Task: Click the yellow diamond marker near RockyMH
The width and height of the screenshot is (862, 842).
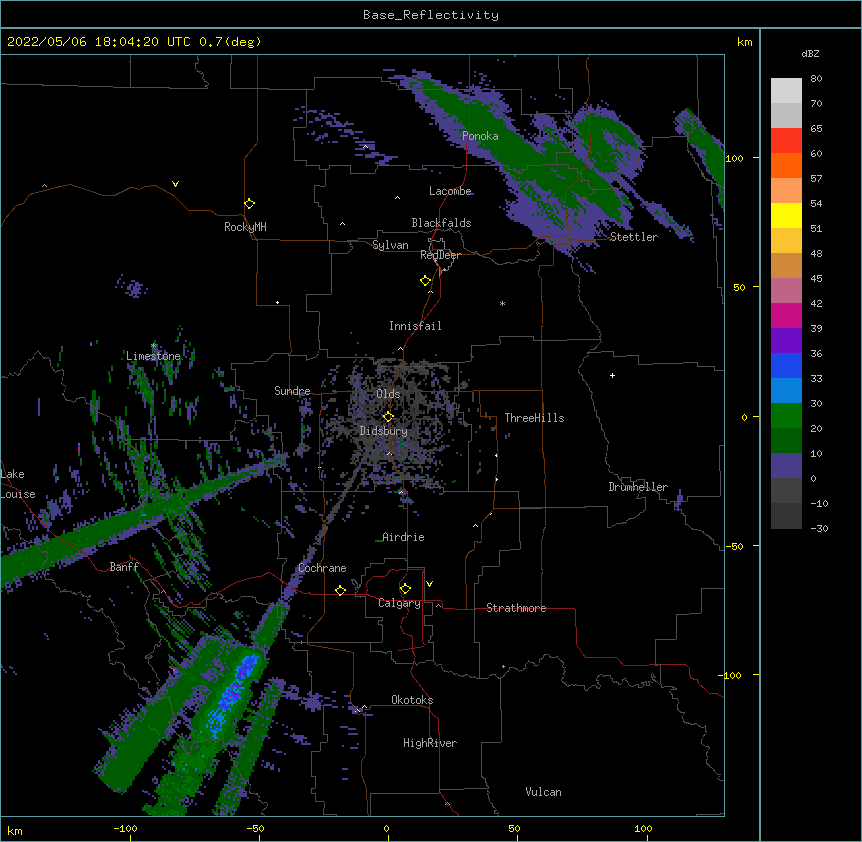Action: tap(250, 204)
